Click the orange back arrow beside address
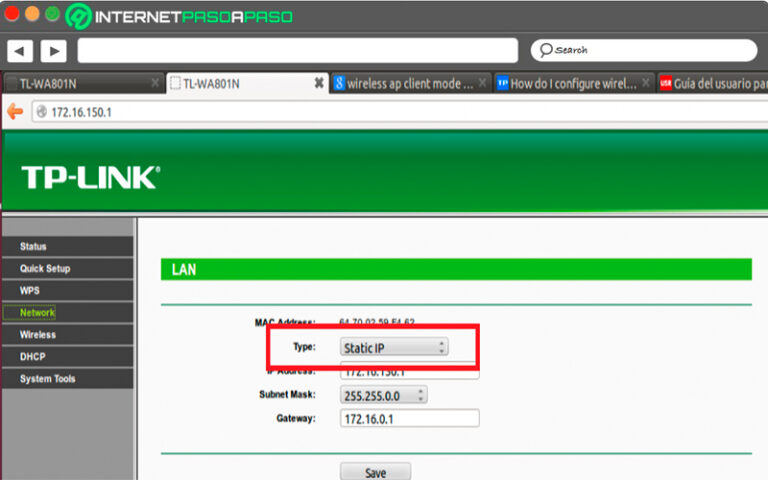 [x=15, y=112]
